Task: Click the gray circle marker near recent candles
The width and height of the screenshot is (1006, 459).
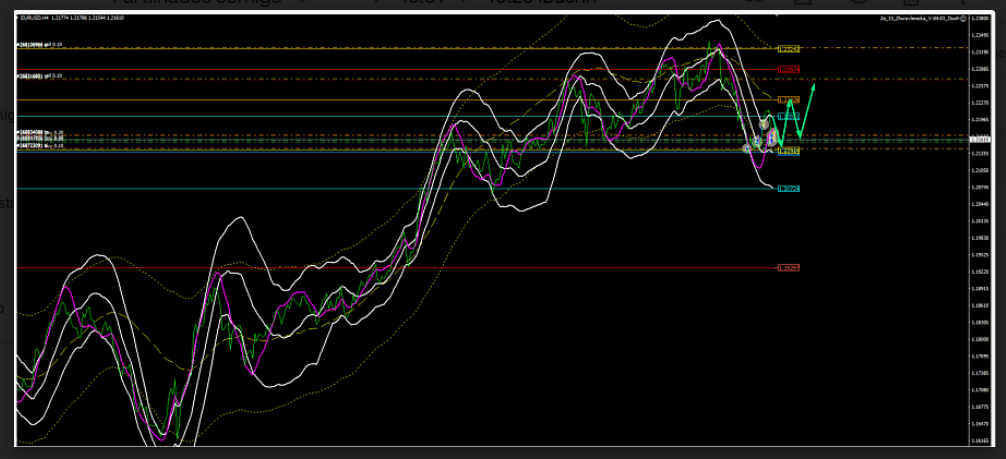Action: click(x=763, y=124)
